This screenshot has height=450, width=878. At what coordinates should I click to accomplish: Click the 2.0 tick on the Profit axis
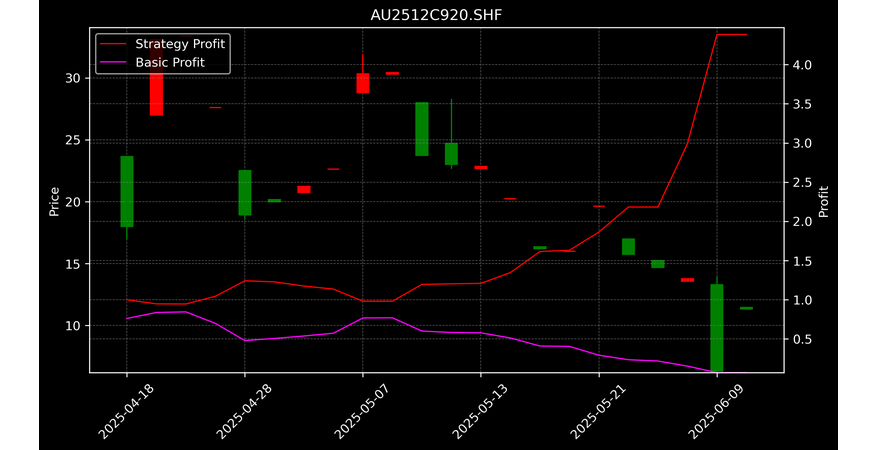click(x=802, y=222)
